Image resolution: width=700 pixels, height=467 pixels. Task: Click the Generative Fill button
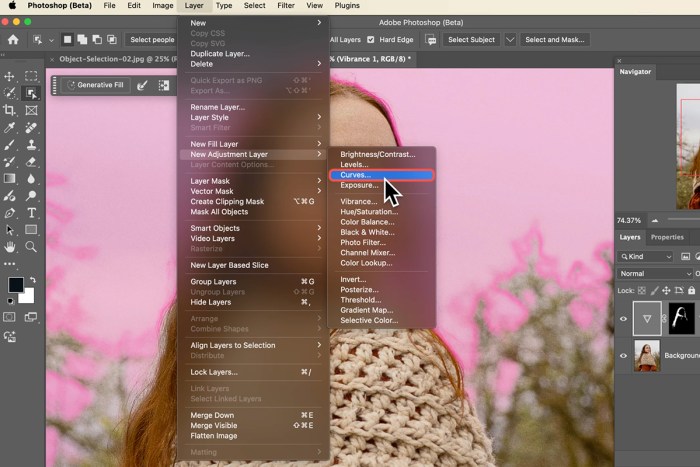click(95, 85)
